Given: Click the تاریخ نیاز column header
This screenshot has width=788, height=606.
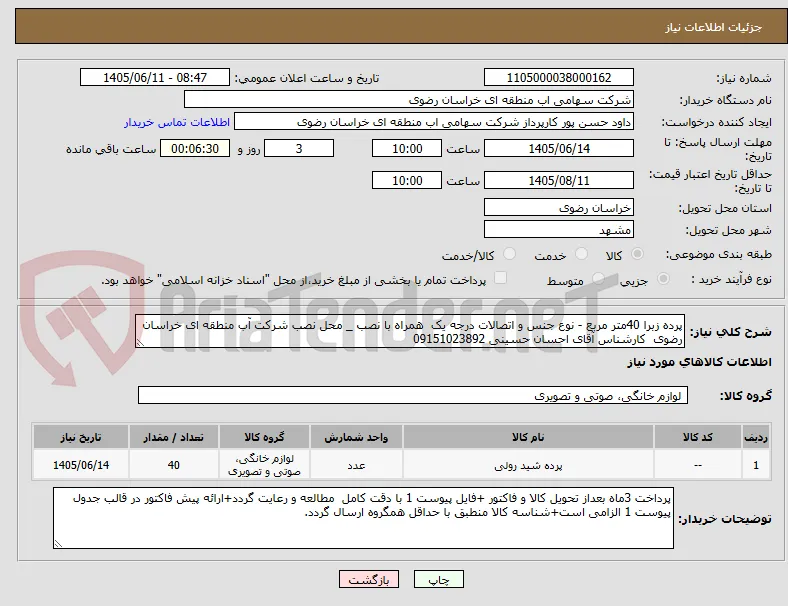Looking at the screenshot, I should [x=81, y=437].
